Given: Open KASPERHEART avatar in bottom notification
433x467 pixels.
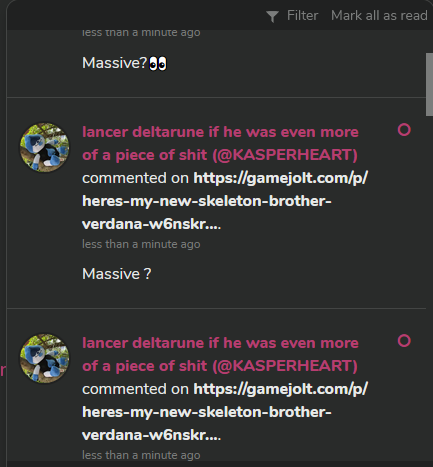Looking at the screenshot, I should click(45, 358).
